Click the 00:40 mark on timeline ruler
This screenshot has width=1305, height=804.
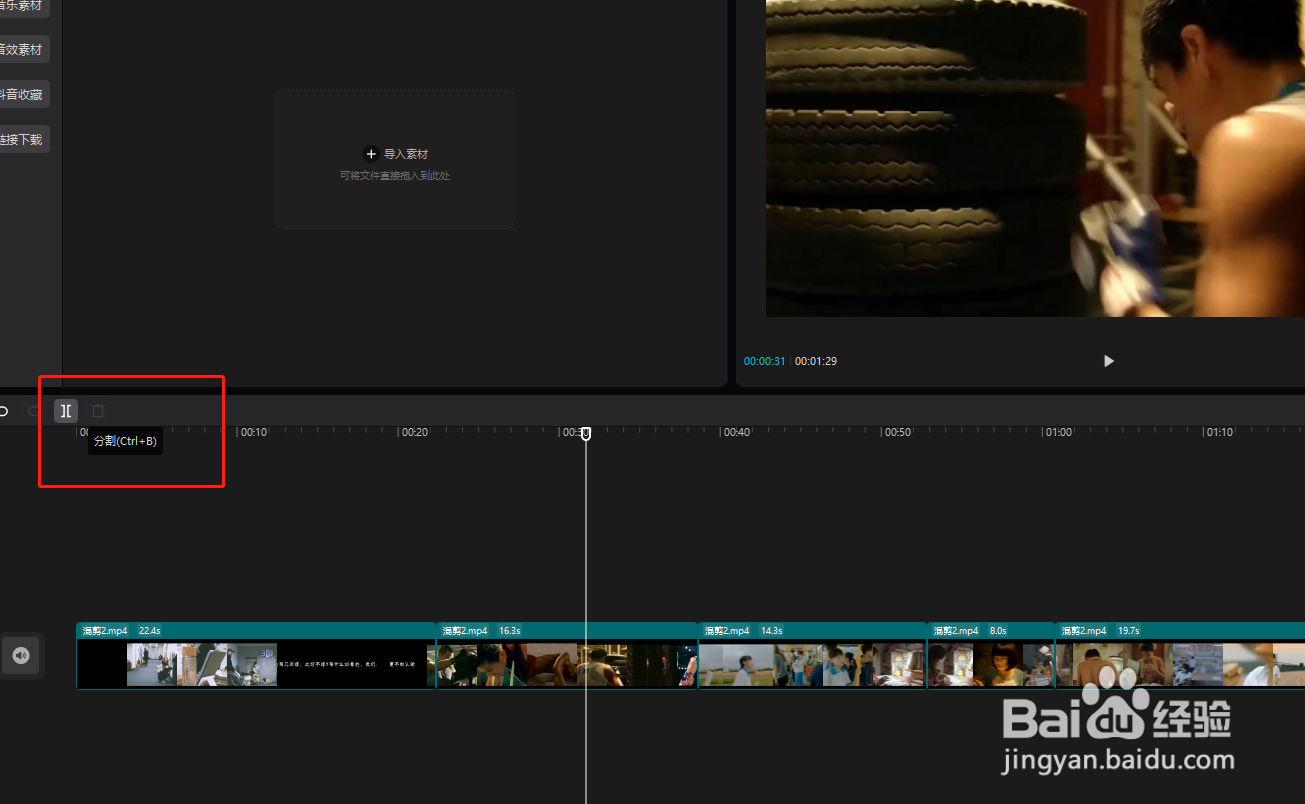click(x=737, y=432)
